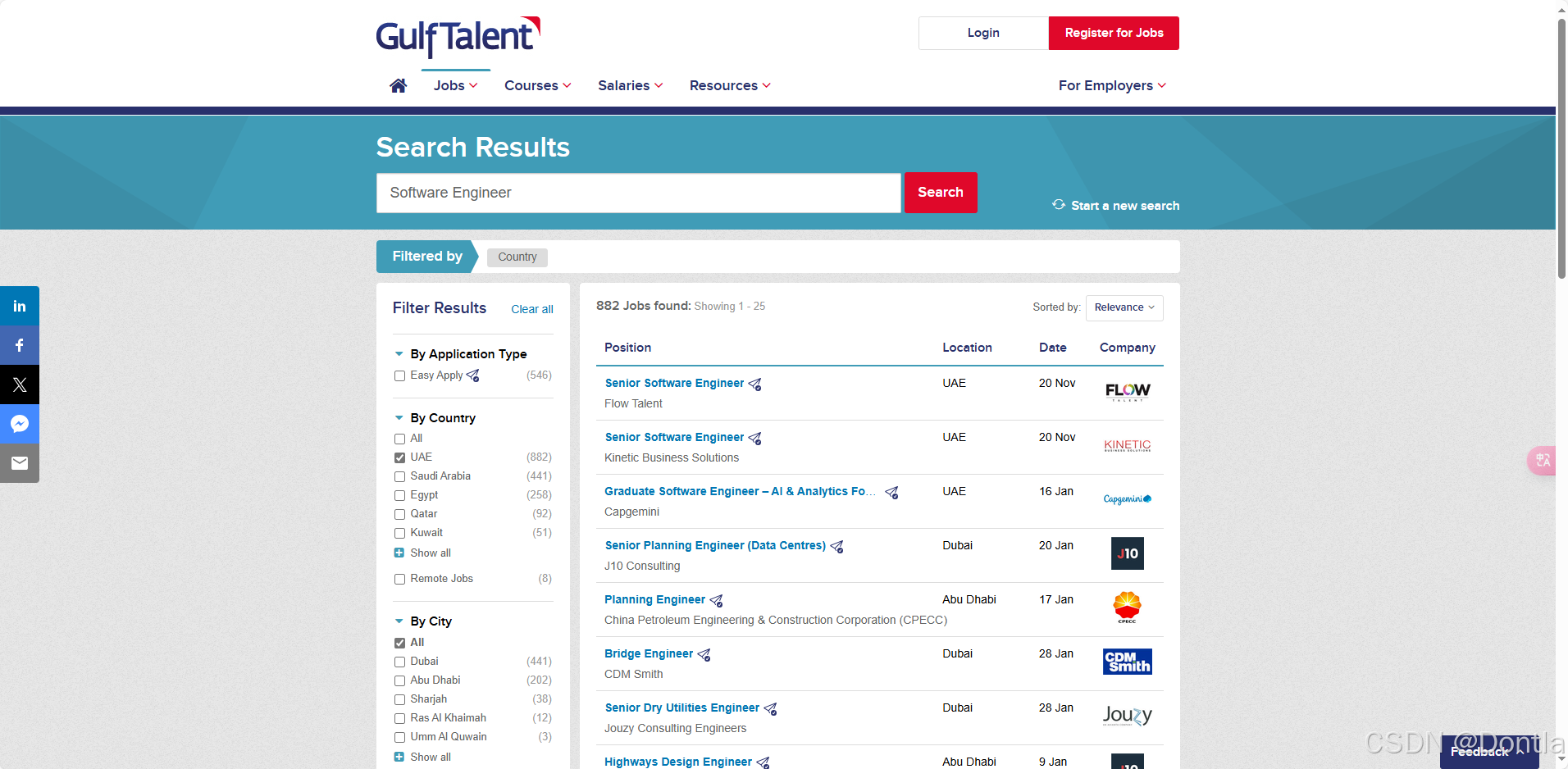Check the Dubai city checkbox
The width and height of the screenshot is (1568, 769).
pos(399,662)
